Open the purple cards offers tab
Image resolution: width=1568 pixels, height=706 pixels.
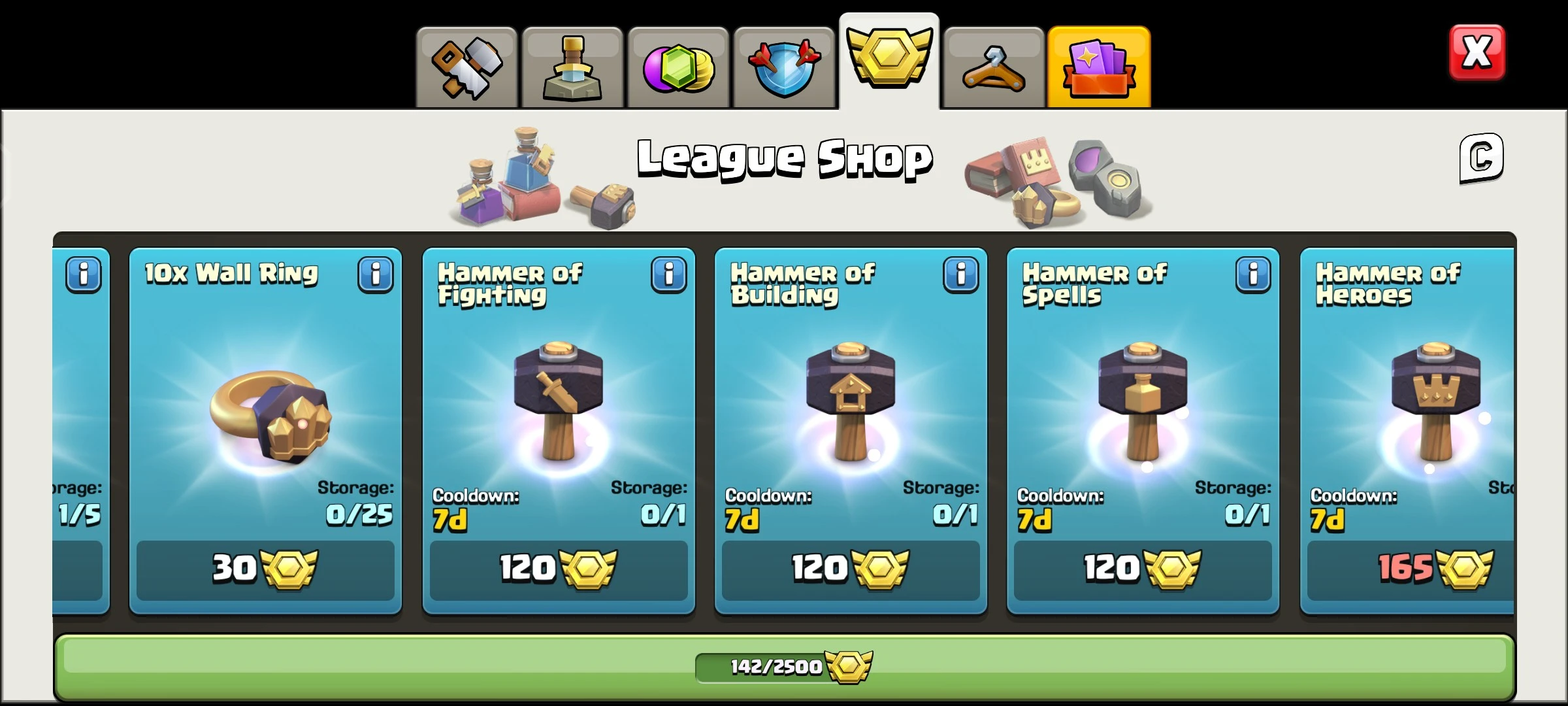tap(1099, 68)
